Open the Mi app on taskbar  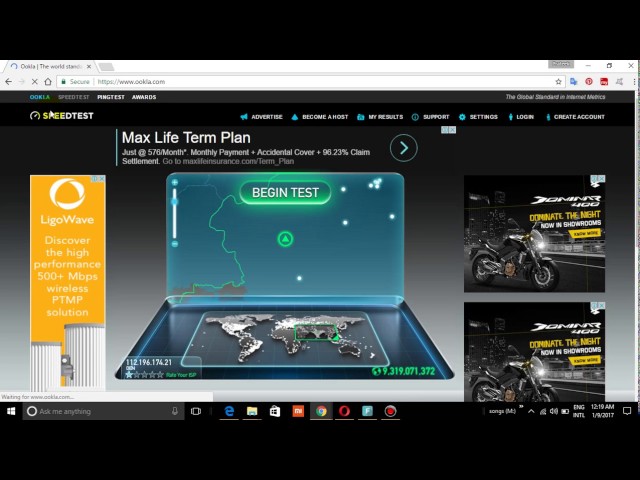point(298,411)
